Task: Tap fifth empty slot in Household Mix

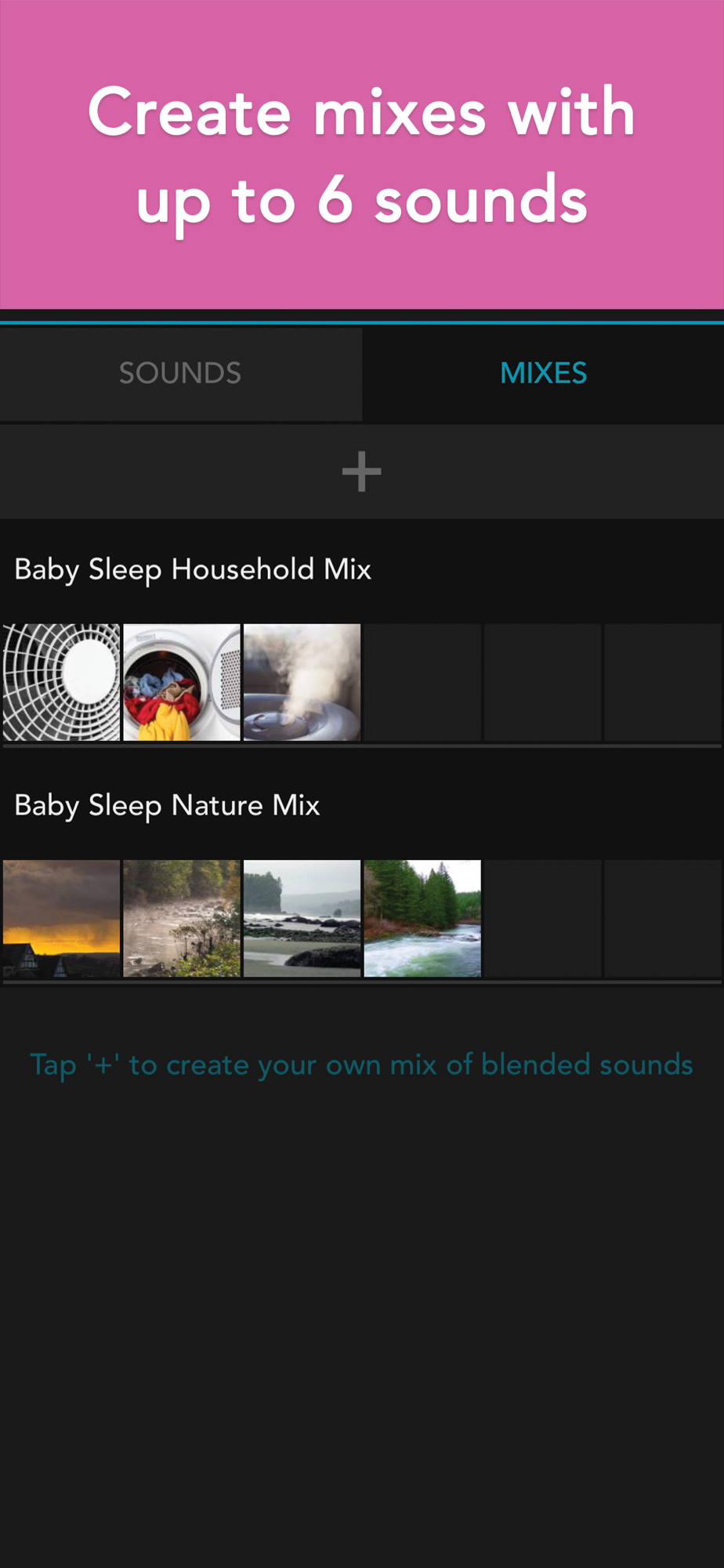Action: click(x=543, y=682)
